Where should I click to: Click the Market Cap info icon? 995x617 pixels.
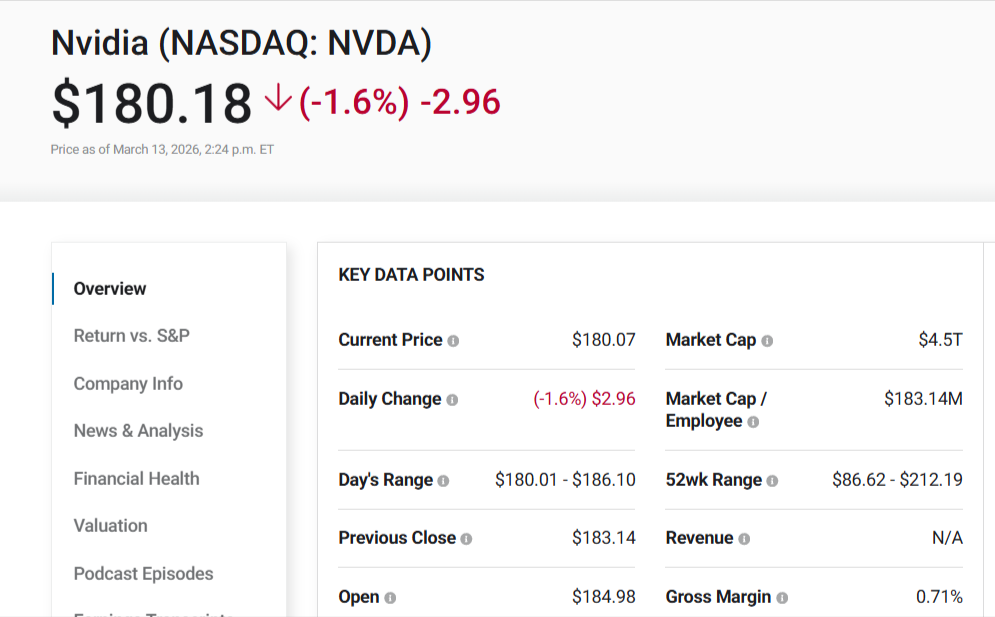coord(767,340)
